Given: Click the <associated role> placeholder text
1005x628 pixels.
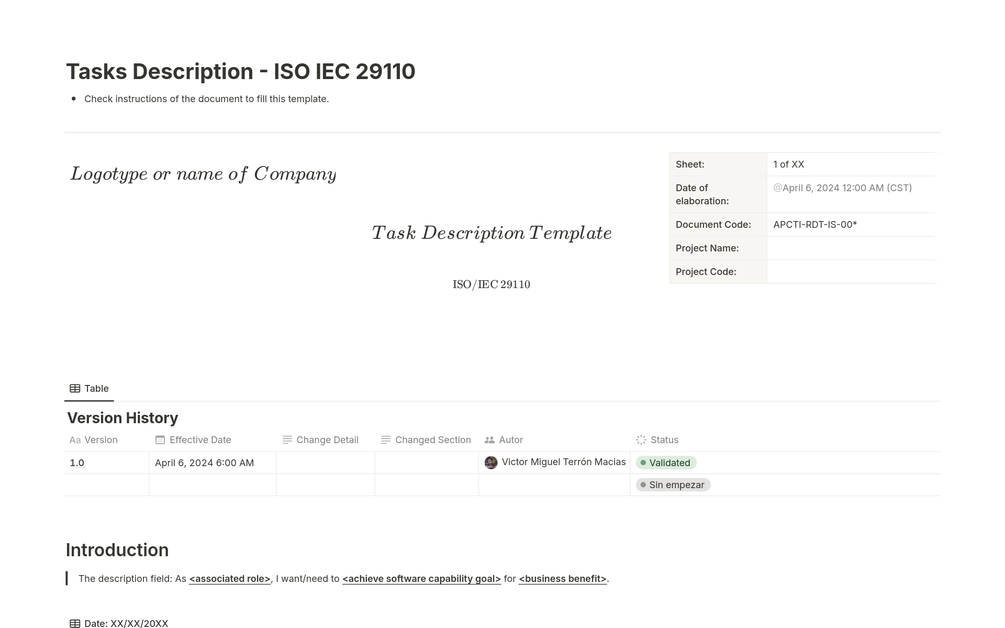Looking at the screenshot, I should pos(230,579).
